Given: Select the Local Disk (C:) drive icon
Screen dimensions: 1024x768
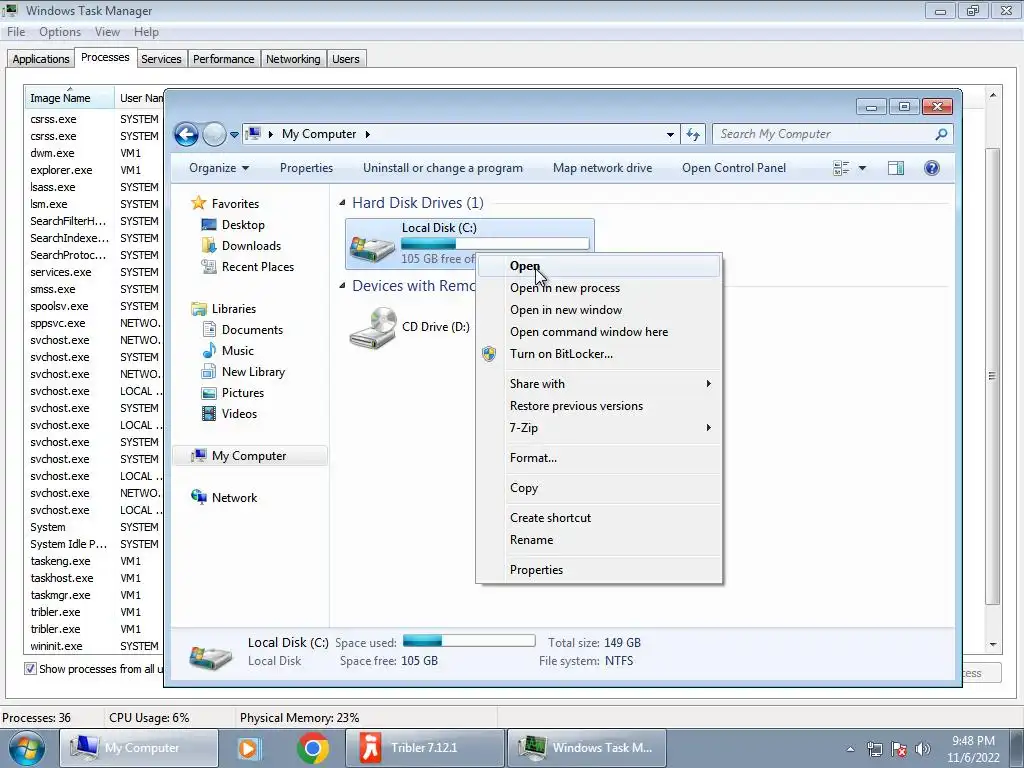Looking at the screenshot, I should click(372, 247).
